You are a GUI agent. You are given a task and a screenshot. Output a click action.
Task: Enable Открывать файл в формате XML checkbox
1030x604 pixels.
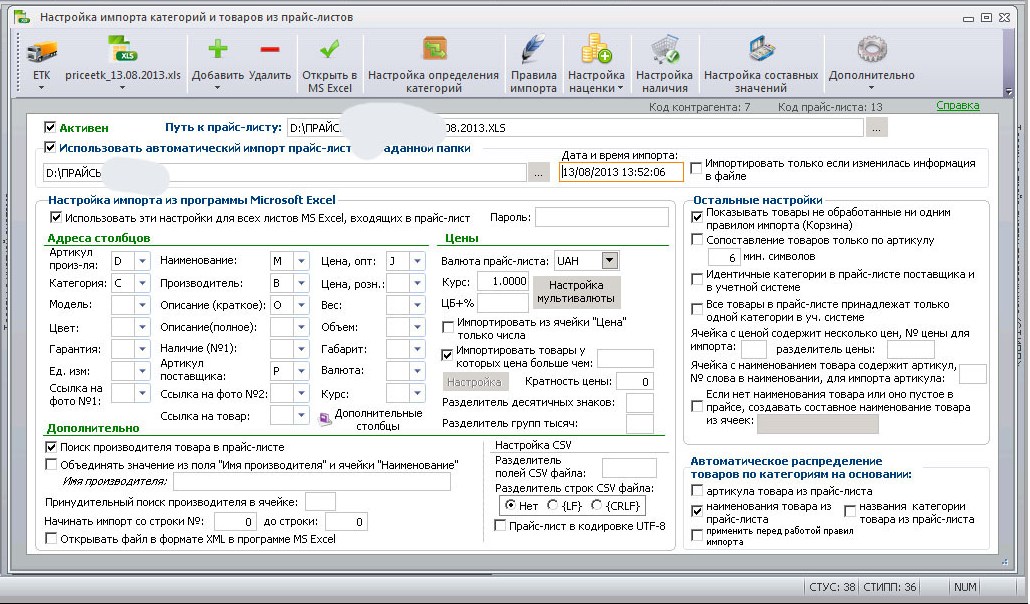click(x=51, y=539)
